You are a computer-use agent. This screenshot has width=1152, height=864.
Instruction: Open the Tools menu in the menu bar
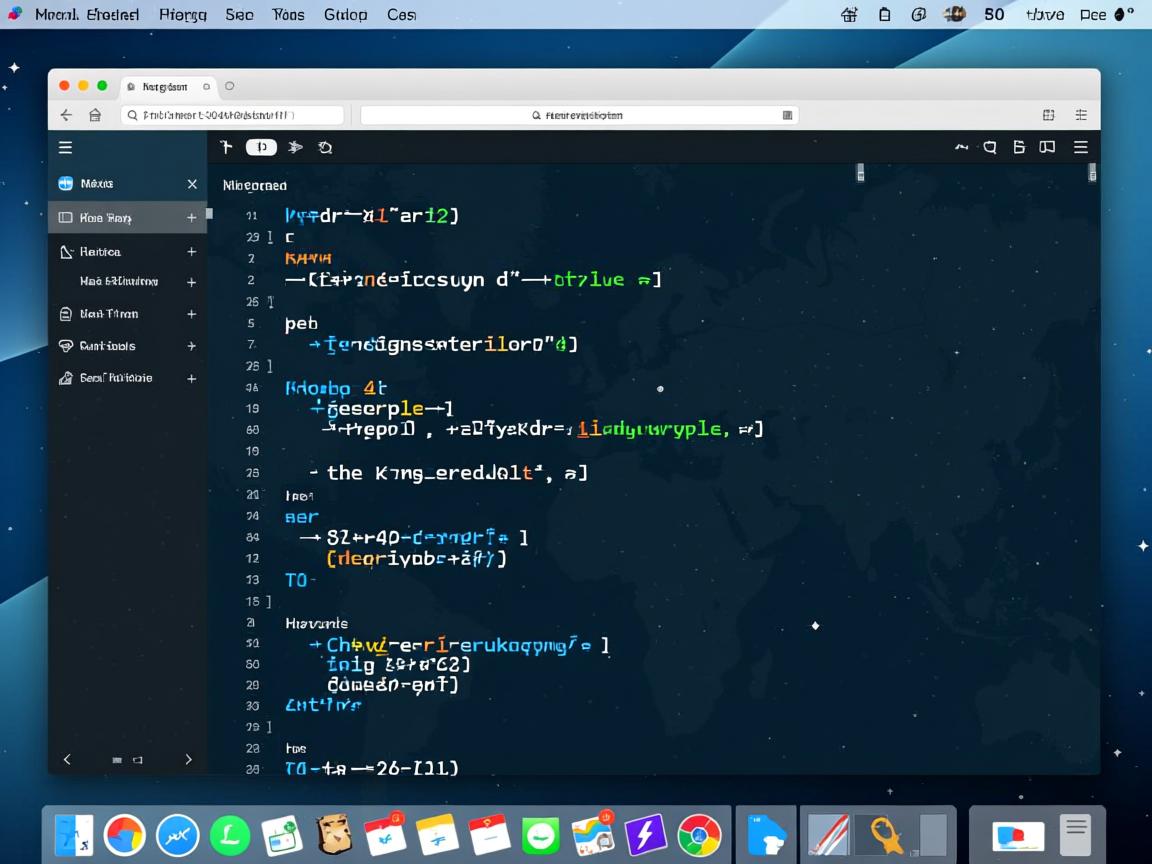click(288, 14)
